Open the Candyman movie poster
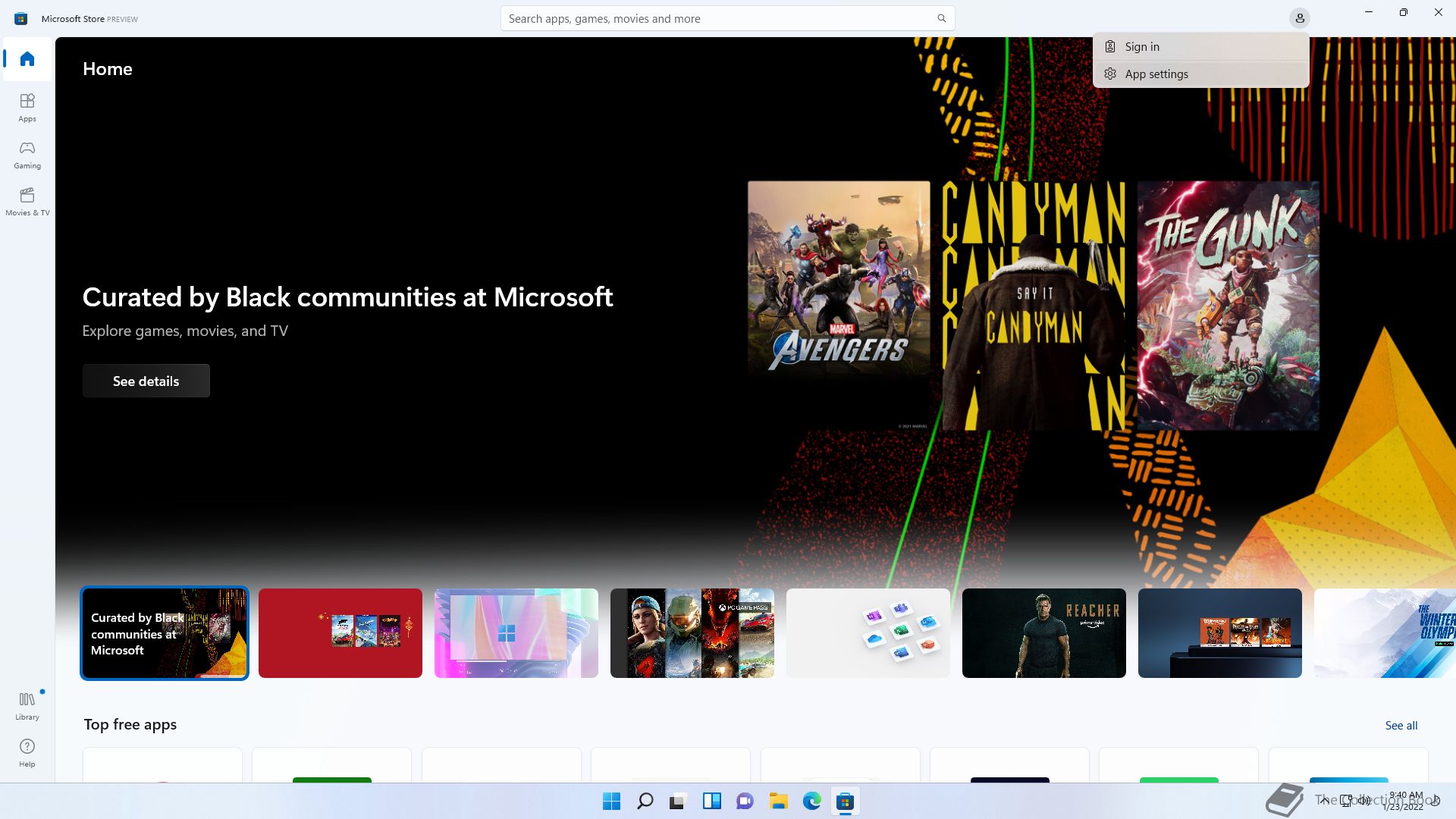This screenshot has width=1456, height=819. point(1034,306)
